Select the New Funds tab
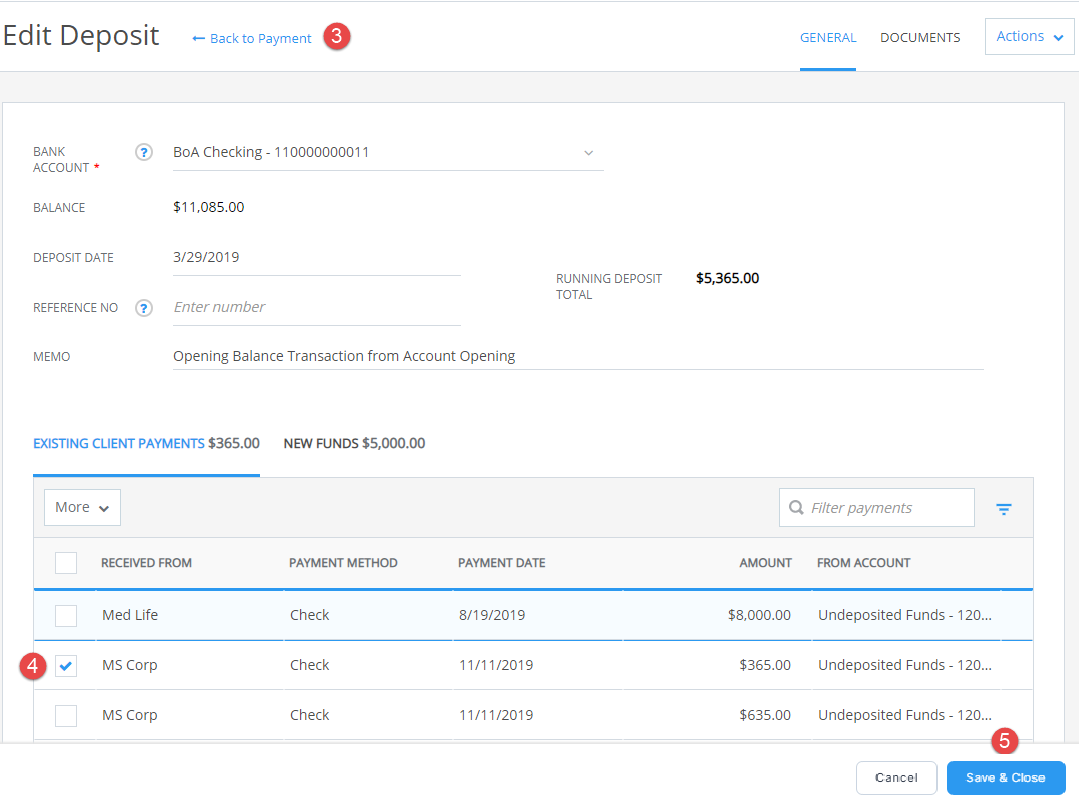 coord(354,444)
